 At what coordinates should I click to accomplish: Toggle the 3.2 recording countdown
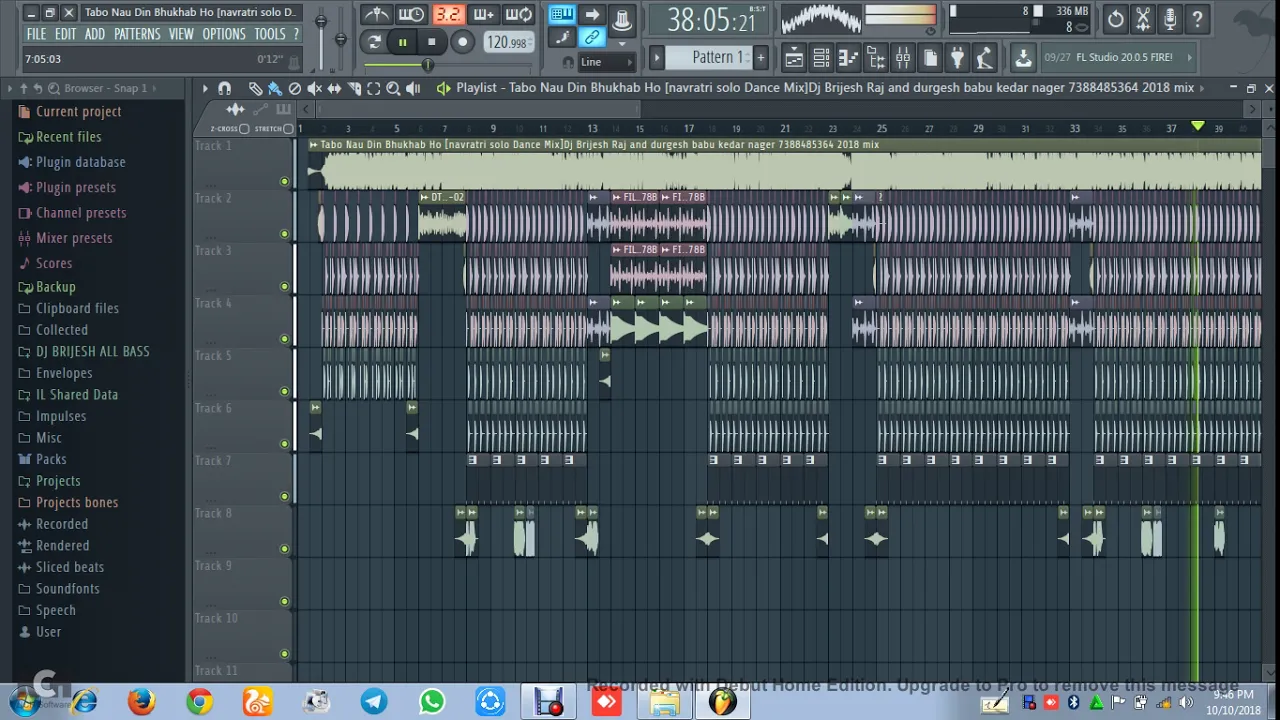pos(447,14)
